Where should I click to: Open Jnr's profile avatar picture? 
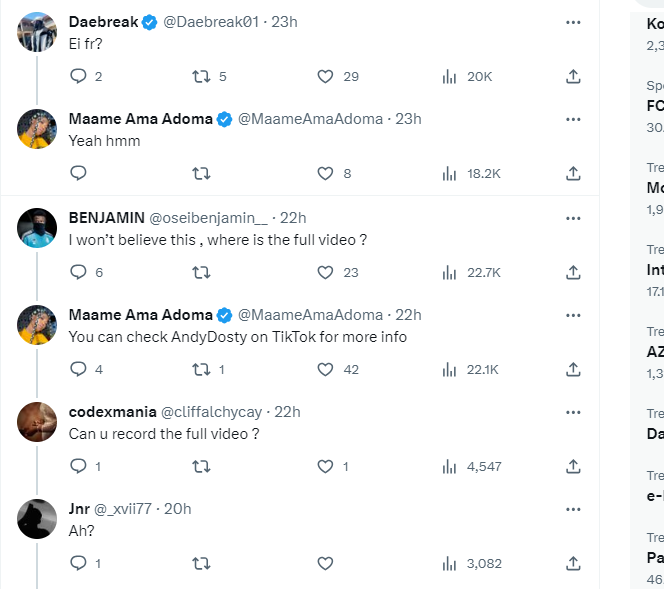point(37,519)
